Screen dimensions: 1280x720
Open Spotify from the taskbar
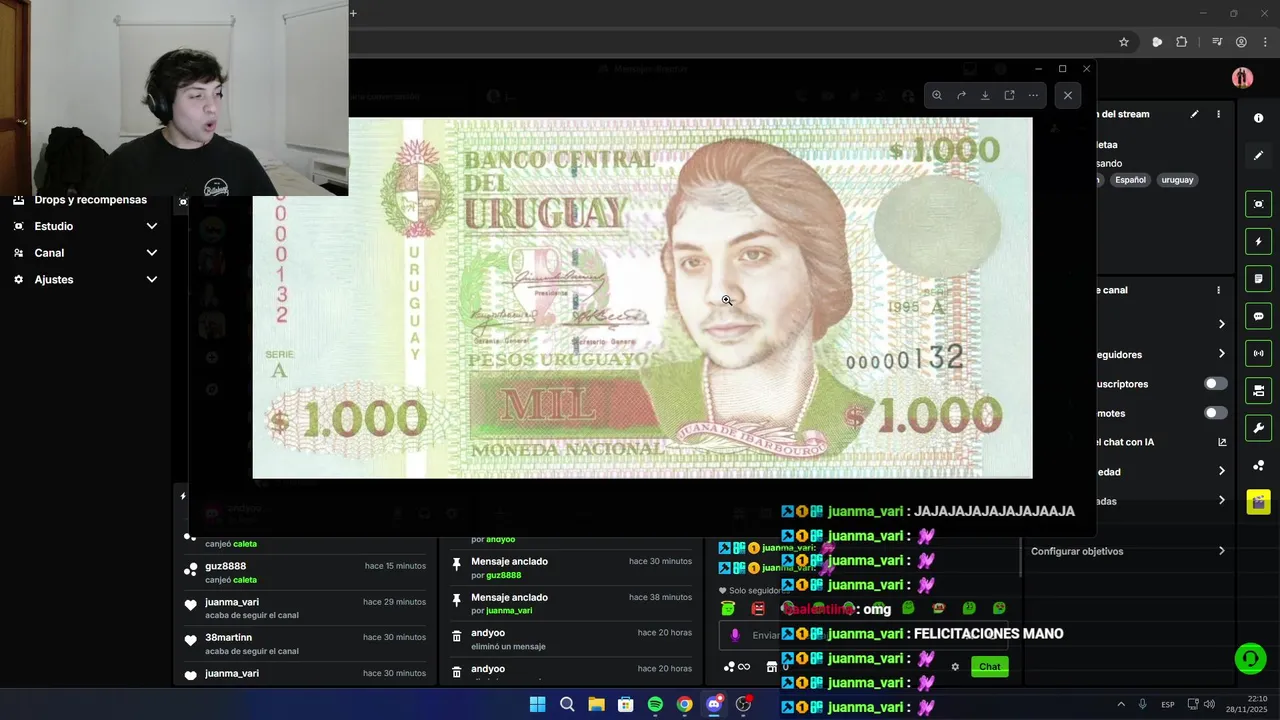[x=655, y=704]
